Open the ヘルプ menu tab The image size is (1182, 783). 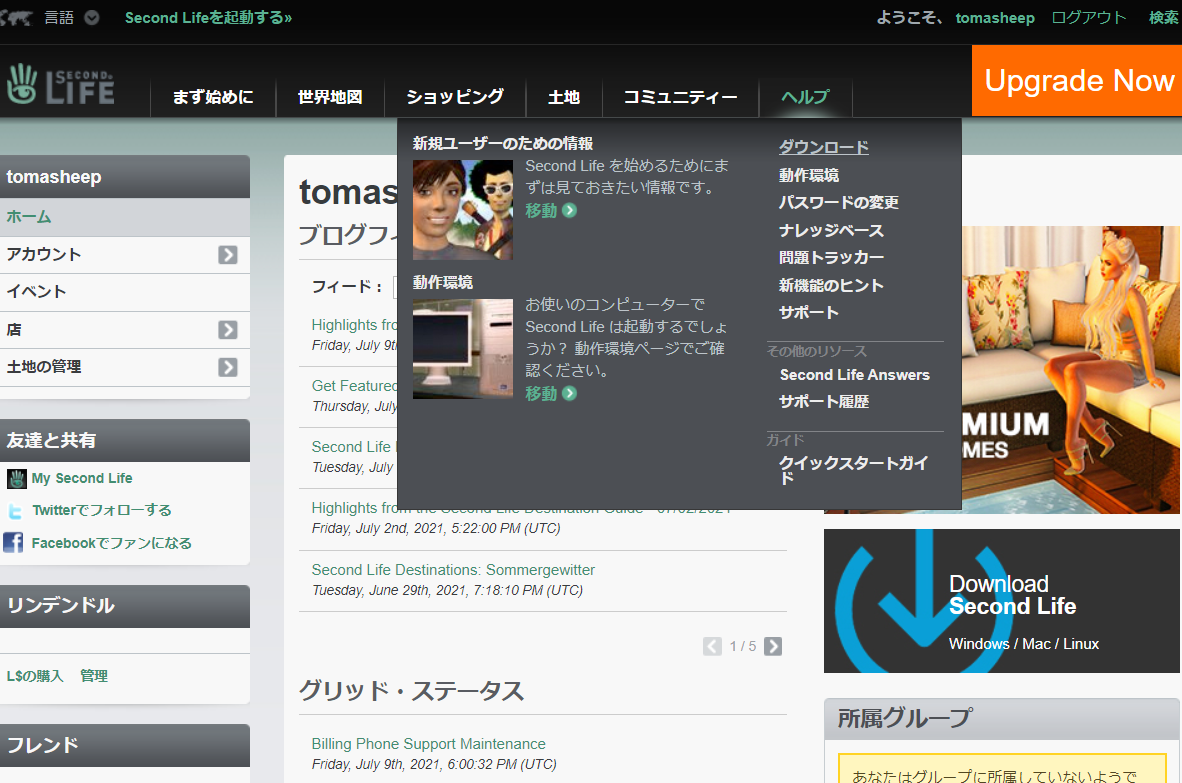coord(805,97)
